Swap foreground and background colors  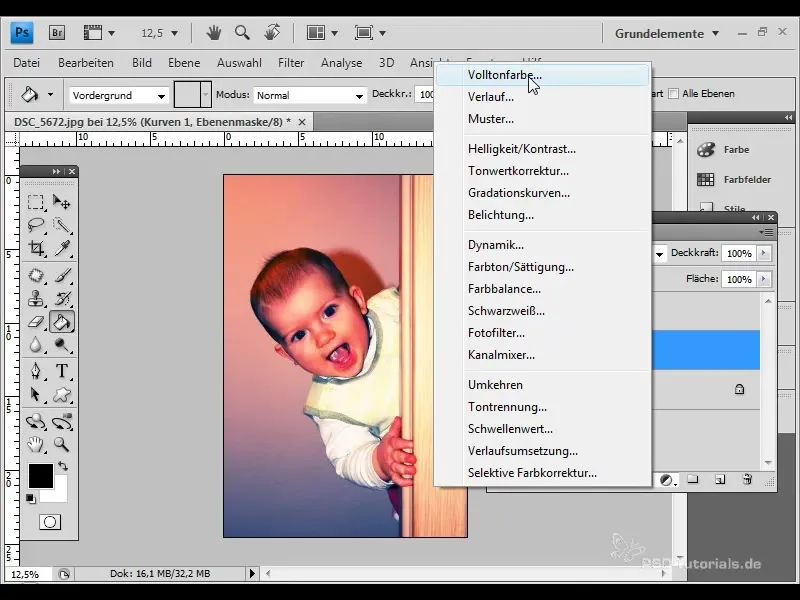click(63, 465)
